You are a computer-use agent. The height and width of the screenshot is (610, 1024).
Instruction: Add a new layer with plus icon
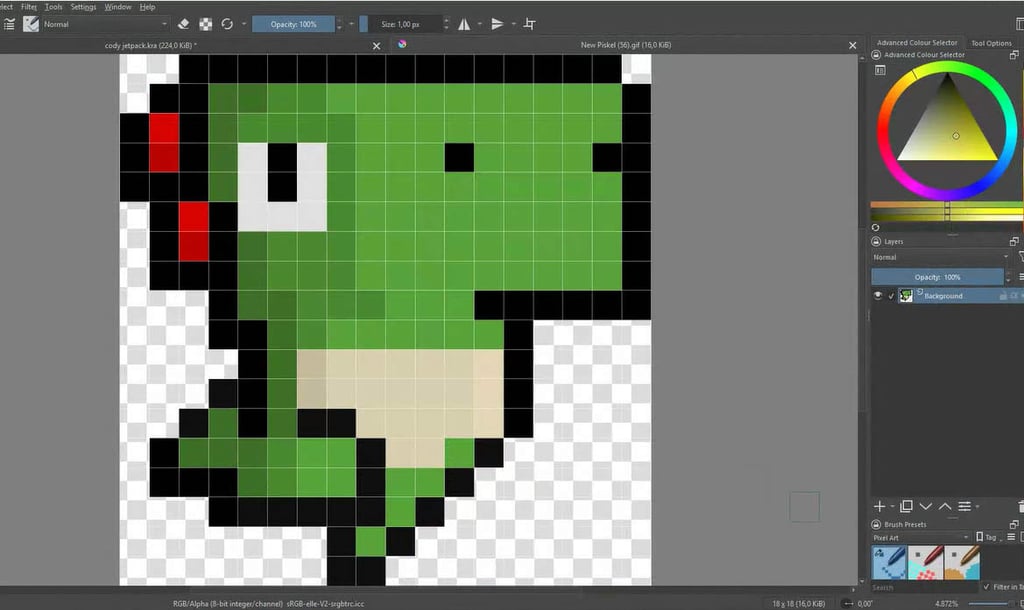click(x=879, y=506)
